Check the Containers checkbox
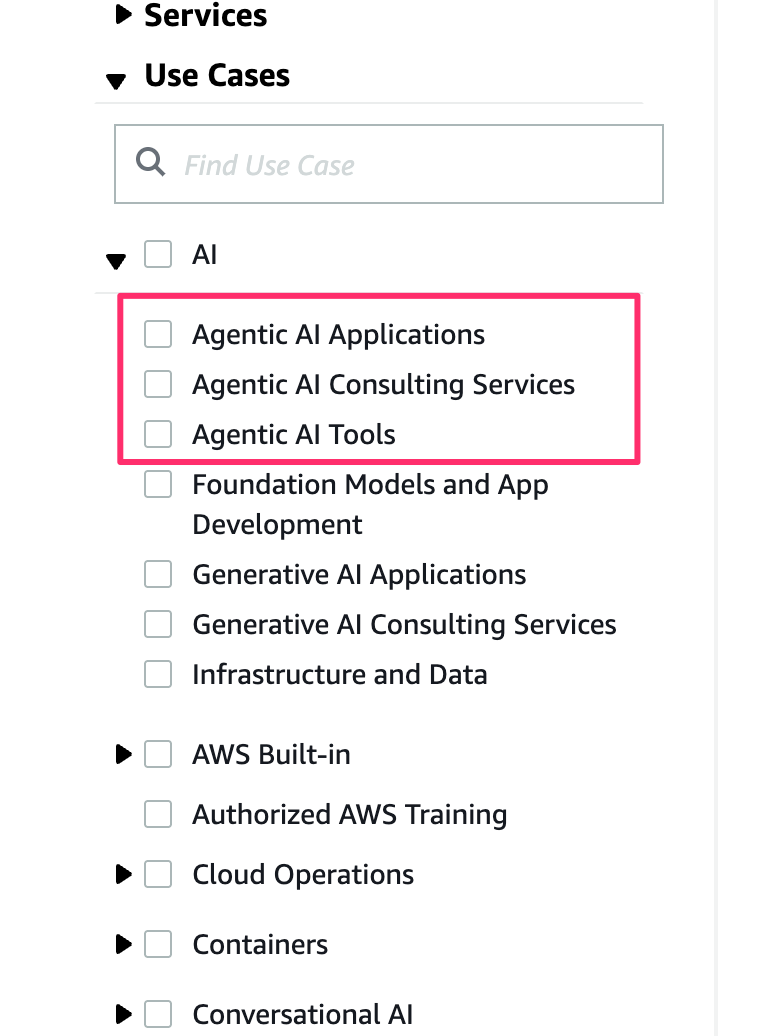Viewport: 766px width, 1036px height. pos(158,944)
